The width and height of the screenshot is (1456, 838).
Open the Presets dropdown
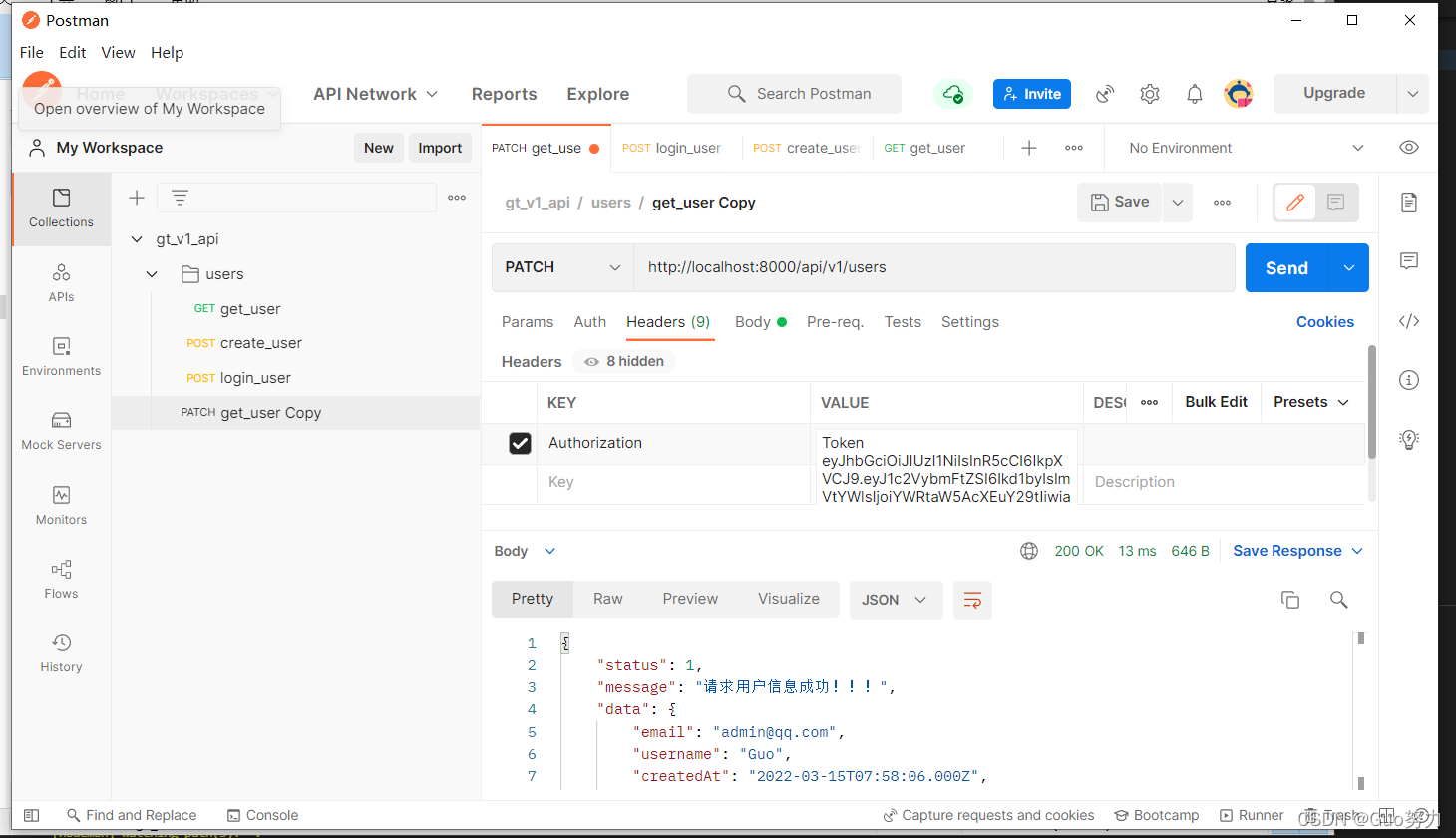[x=1310, y=402]
